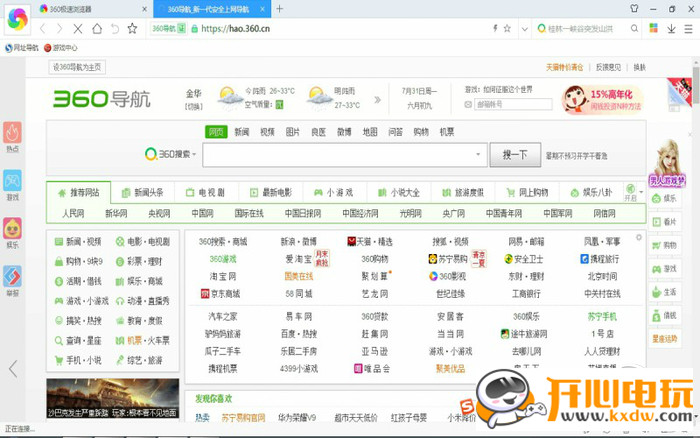Open the 娱乐 sidebar icon
The height and width of the screenshot is (438, 700).
12,234
